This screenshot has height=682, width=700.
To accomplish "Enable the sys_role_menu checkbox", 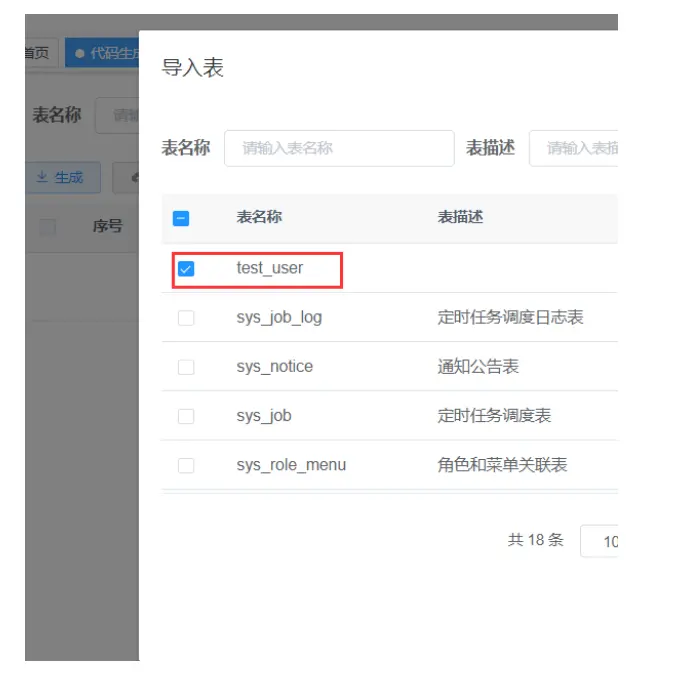I will [186, 465].
